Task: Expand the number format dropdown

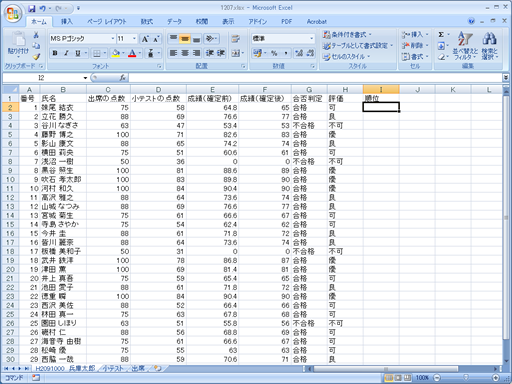Action: tap(312, 39)
